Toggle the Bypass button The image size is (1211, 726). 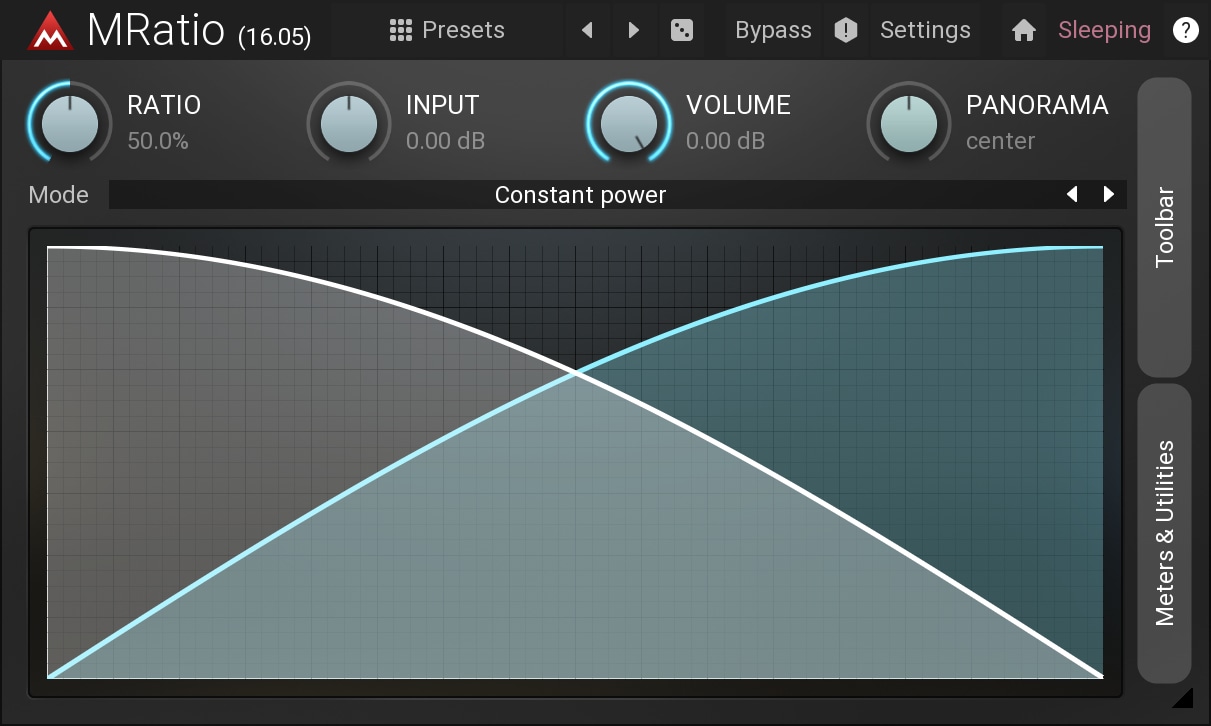(x=773, y=30)
